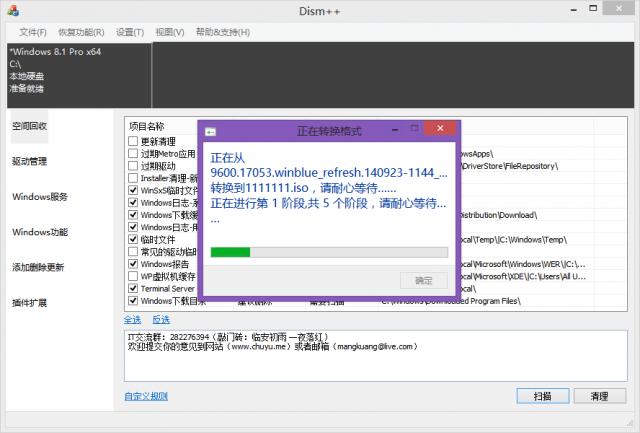Click the 反选 link
Screen dimensions: 640x433
tap(161, 320)
